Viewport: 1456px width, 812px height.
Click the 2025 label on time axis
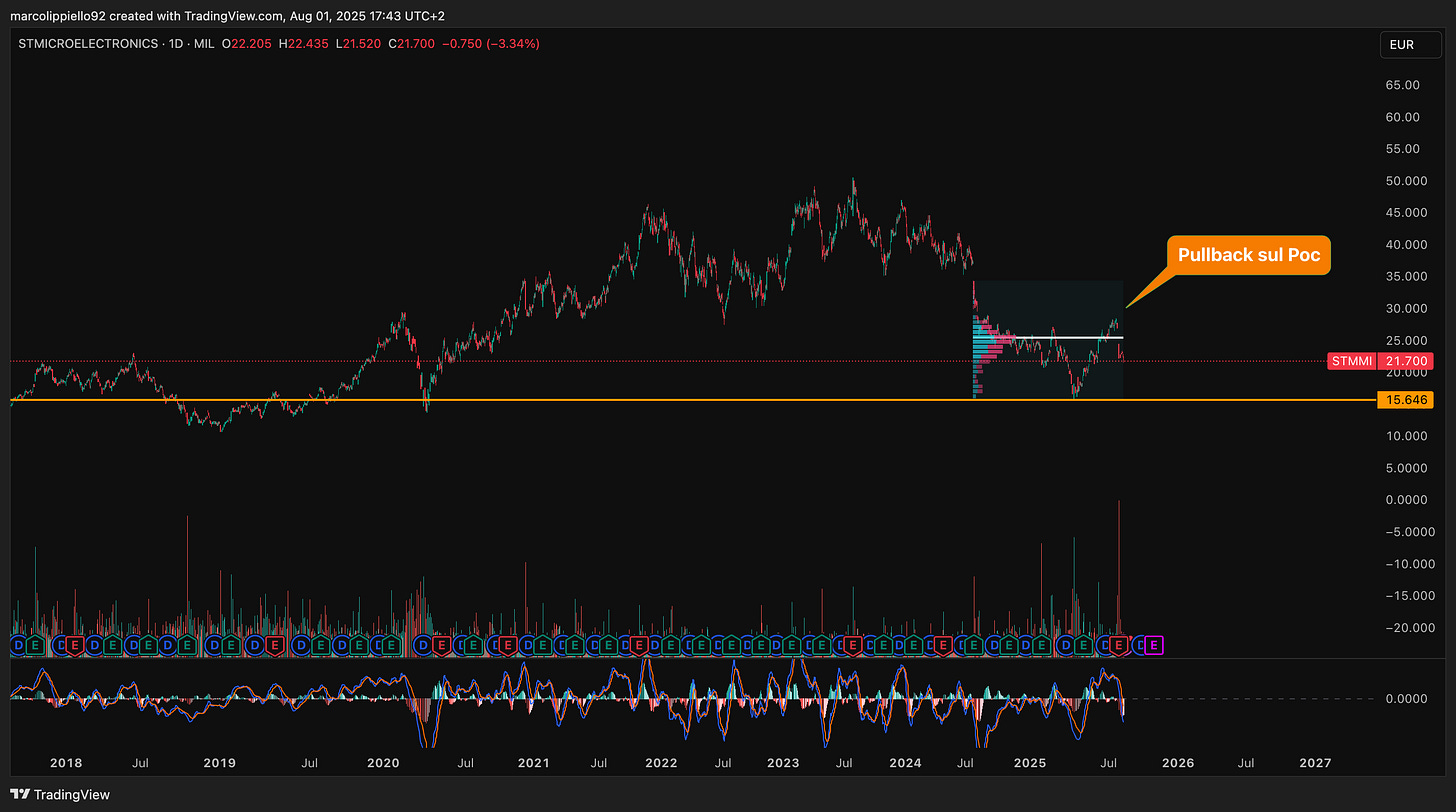point(1030,762)
